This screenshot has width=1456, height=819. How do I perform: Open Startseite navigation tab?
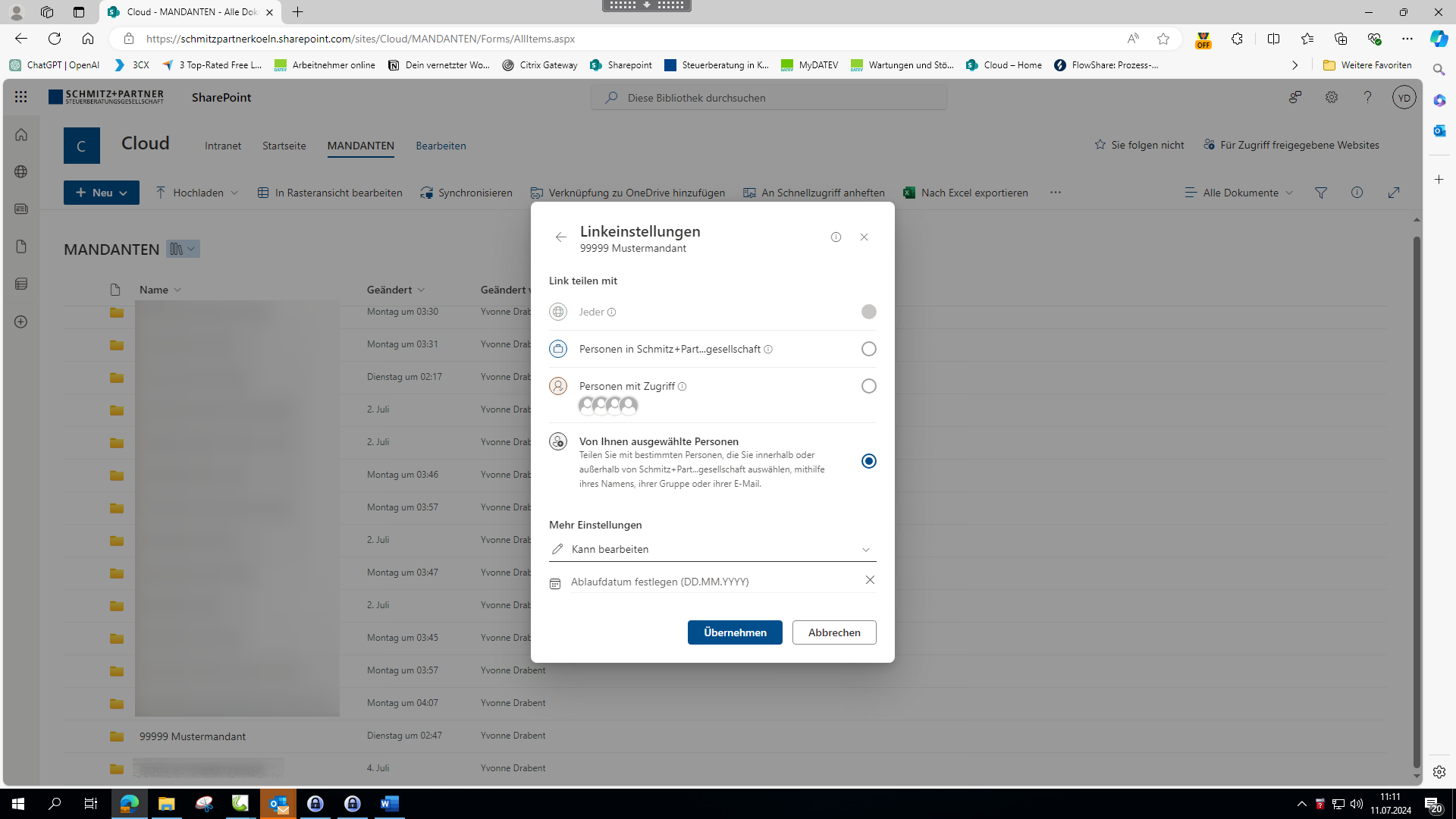click(284, 146)
